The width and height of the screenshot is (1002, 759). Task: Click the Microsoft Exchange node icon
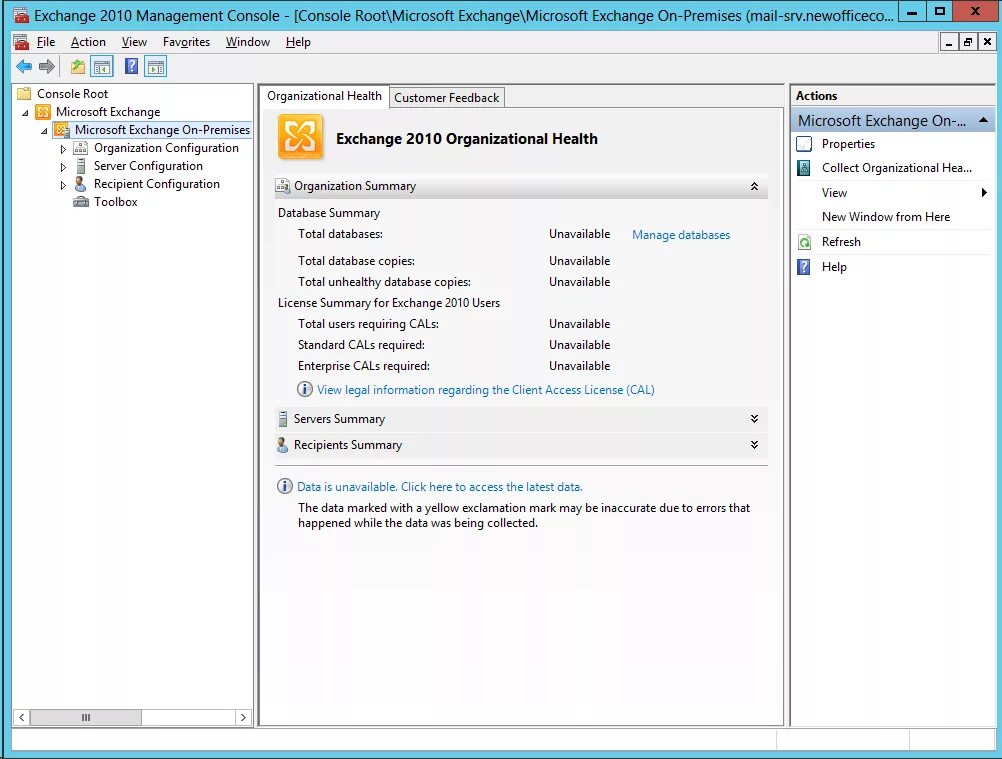(x=43, y=112)
